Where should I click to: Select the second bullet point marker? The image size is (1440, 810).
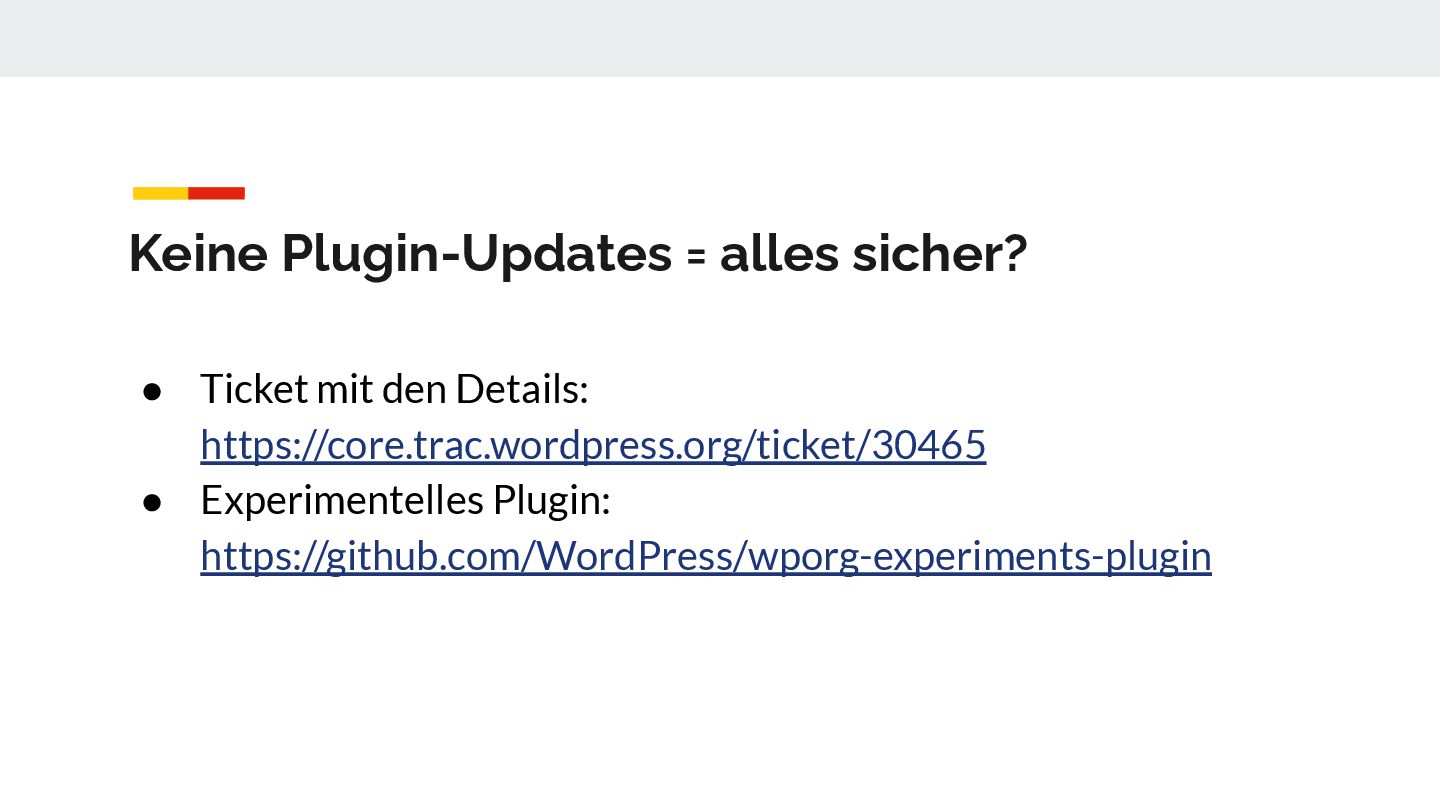pos(152,501)
